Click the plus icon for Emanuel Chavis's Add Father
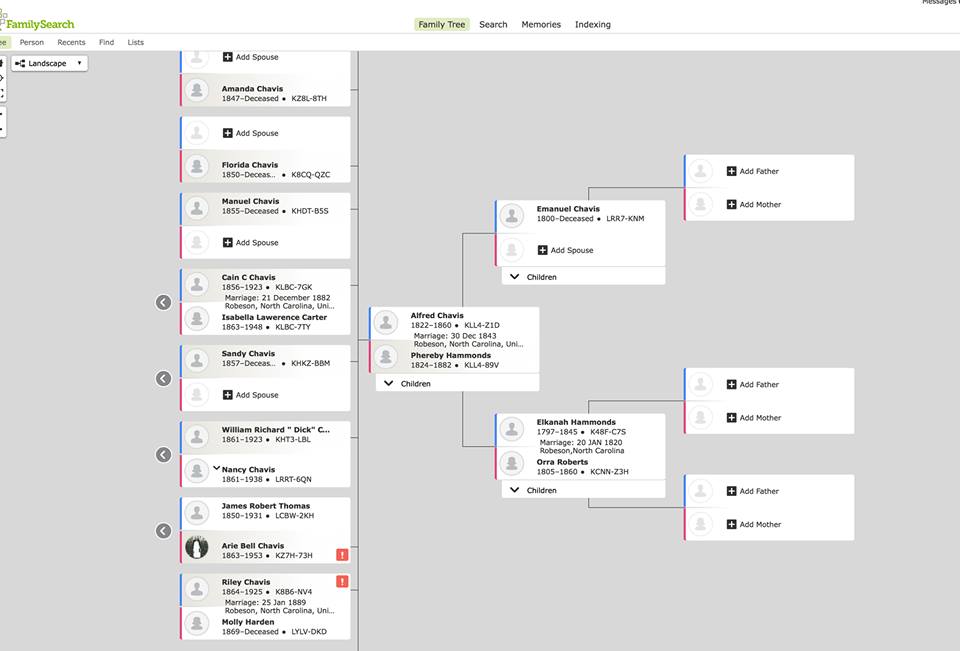 point(732,171)
